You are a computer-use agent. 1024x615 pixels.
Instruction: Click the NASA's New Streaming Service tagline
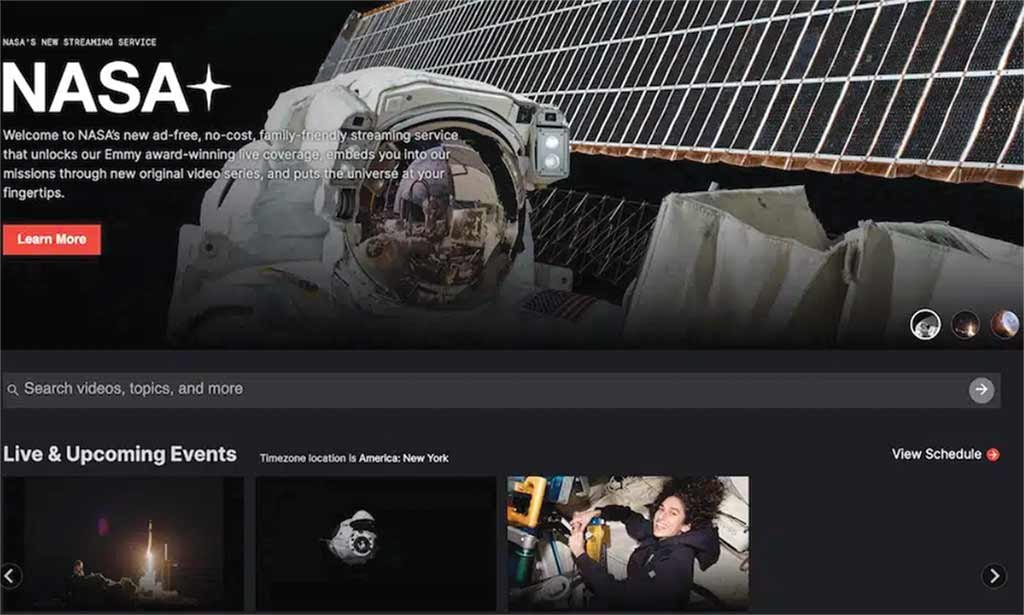[x=79, y=42]
